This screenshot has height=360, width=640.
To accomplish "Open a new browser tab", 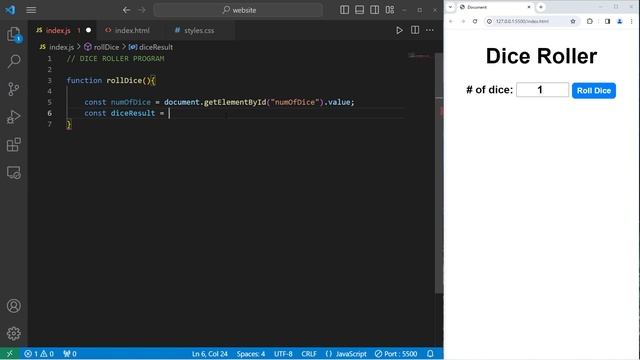I will point(541,7).
